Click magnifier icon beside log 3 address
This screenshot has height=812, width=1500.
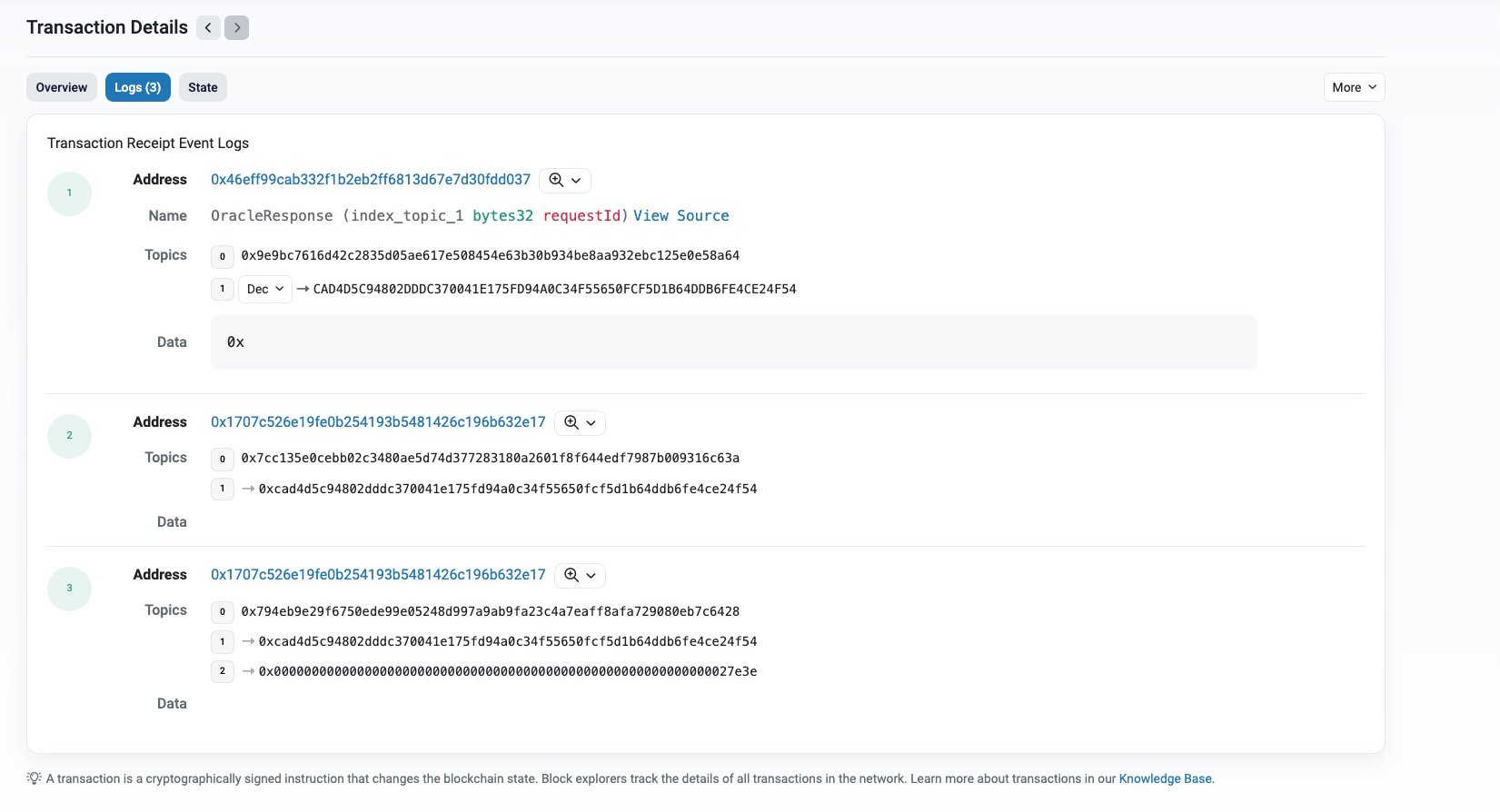tap(571, 575)
